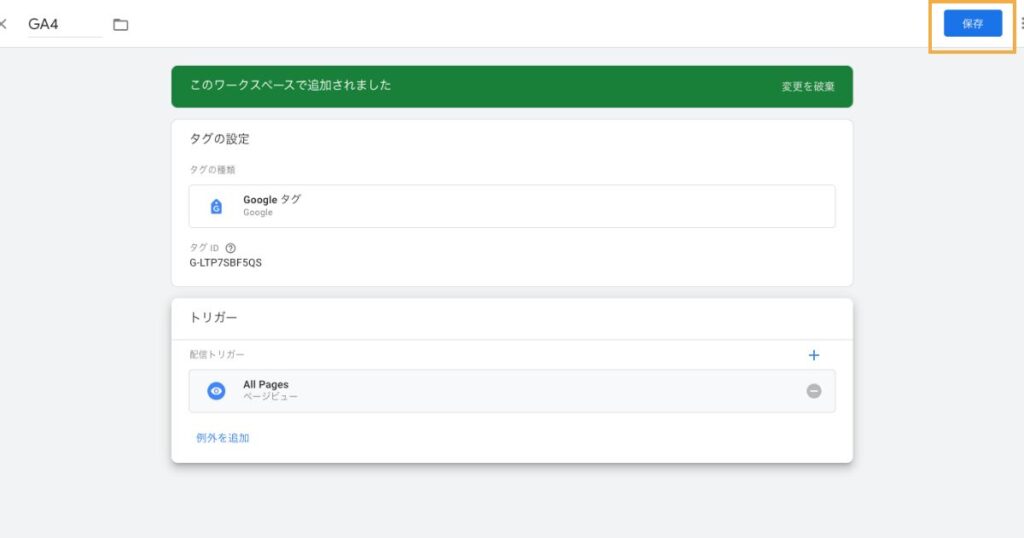
Task: Click the Google タグ blue tag icon
Action: coord(216,206)
